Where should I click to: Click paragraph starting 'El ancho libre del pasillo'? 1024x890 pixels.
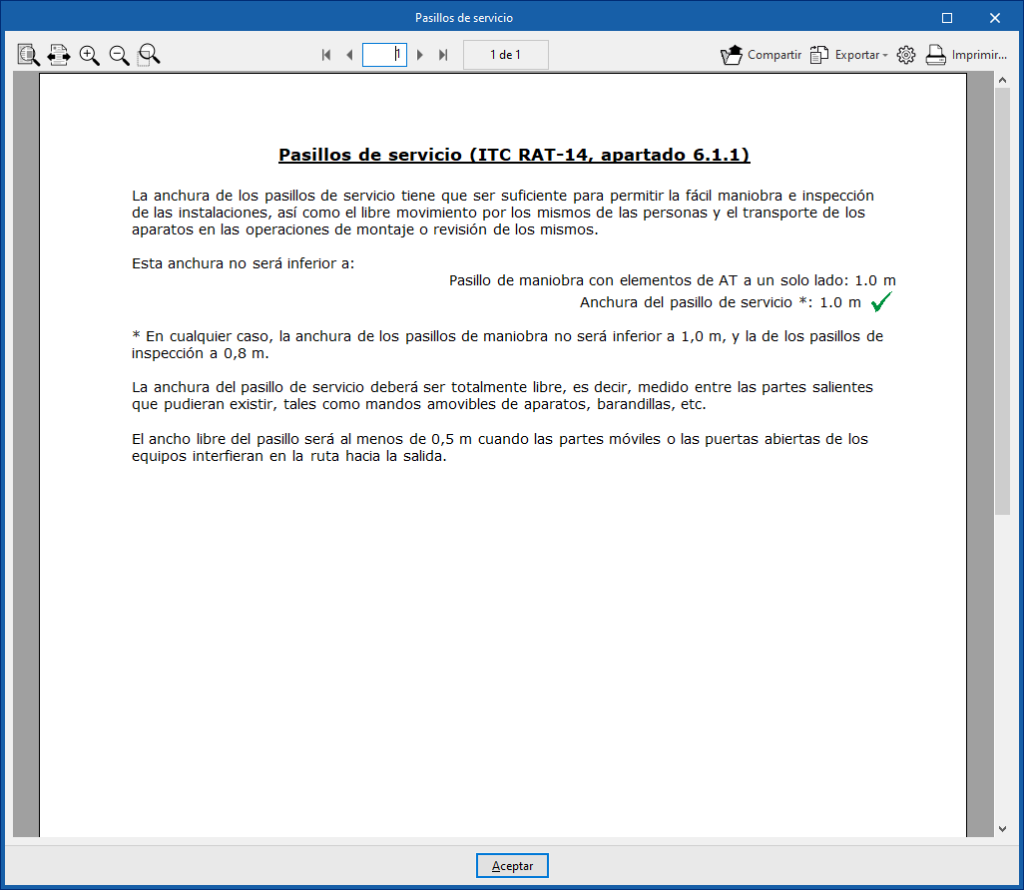coord(500,447)
